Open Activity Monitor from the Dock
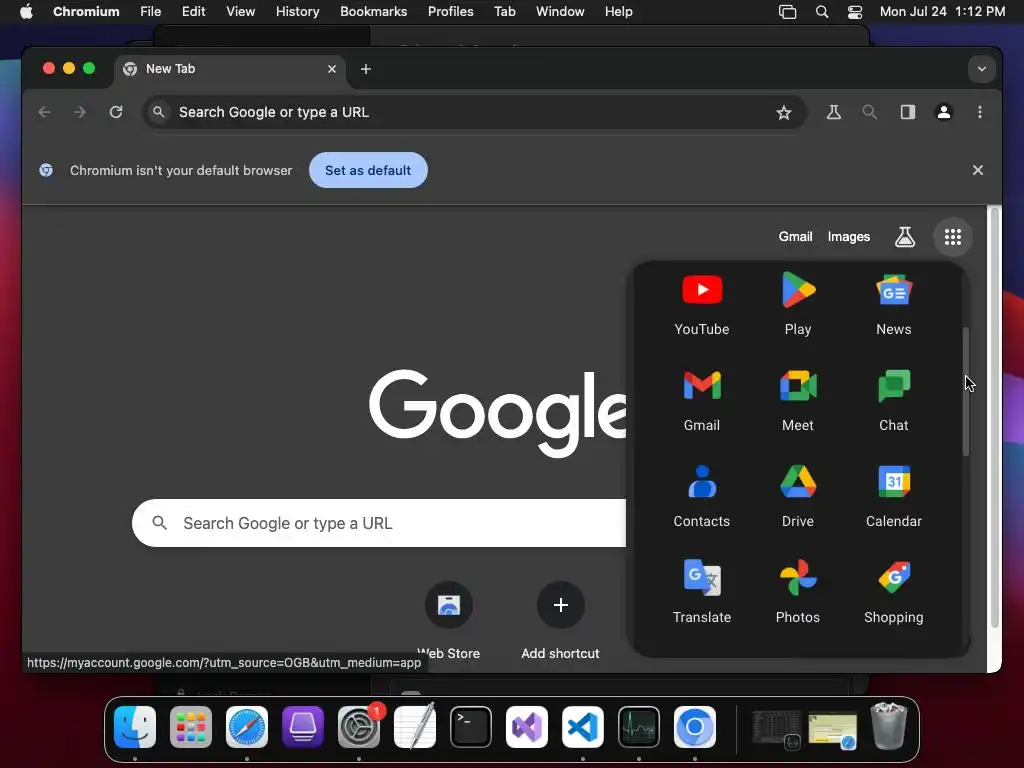Screen dimensions: 1024x768 tap(639, 727)
